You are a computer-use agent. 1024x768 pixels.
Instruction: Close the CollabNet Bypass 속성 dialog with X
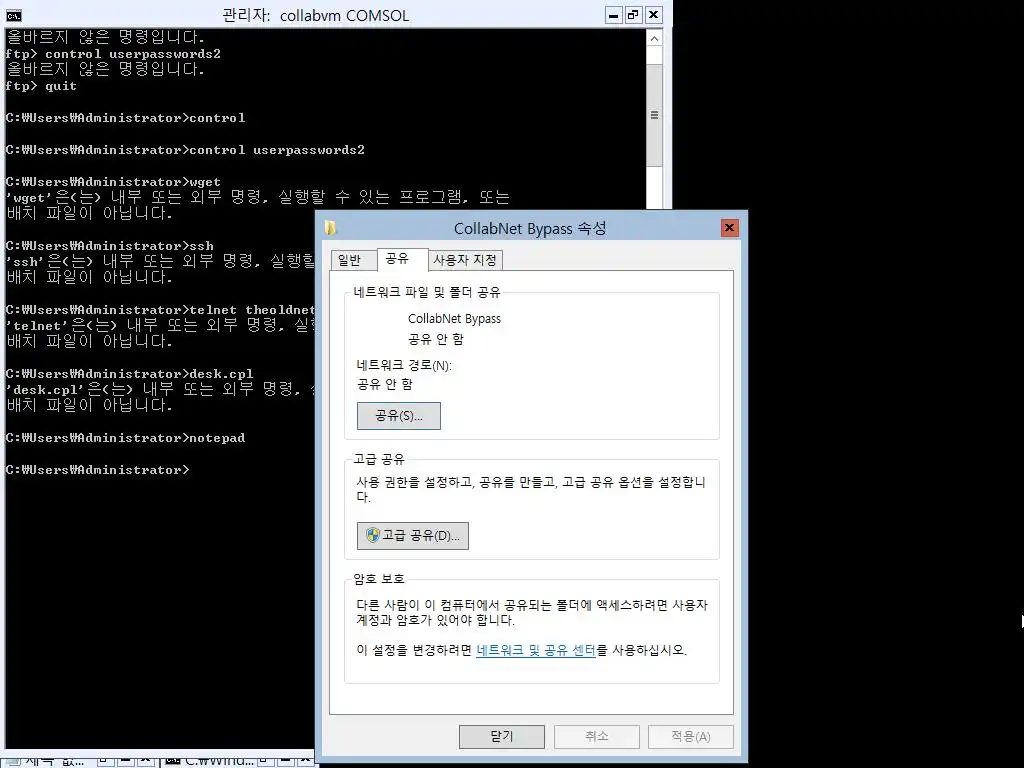[x=729, y=227]
